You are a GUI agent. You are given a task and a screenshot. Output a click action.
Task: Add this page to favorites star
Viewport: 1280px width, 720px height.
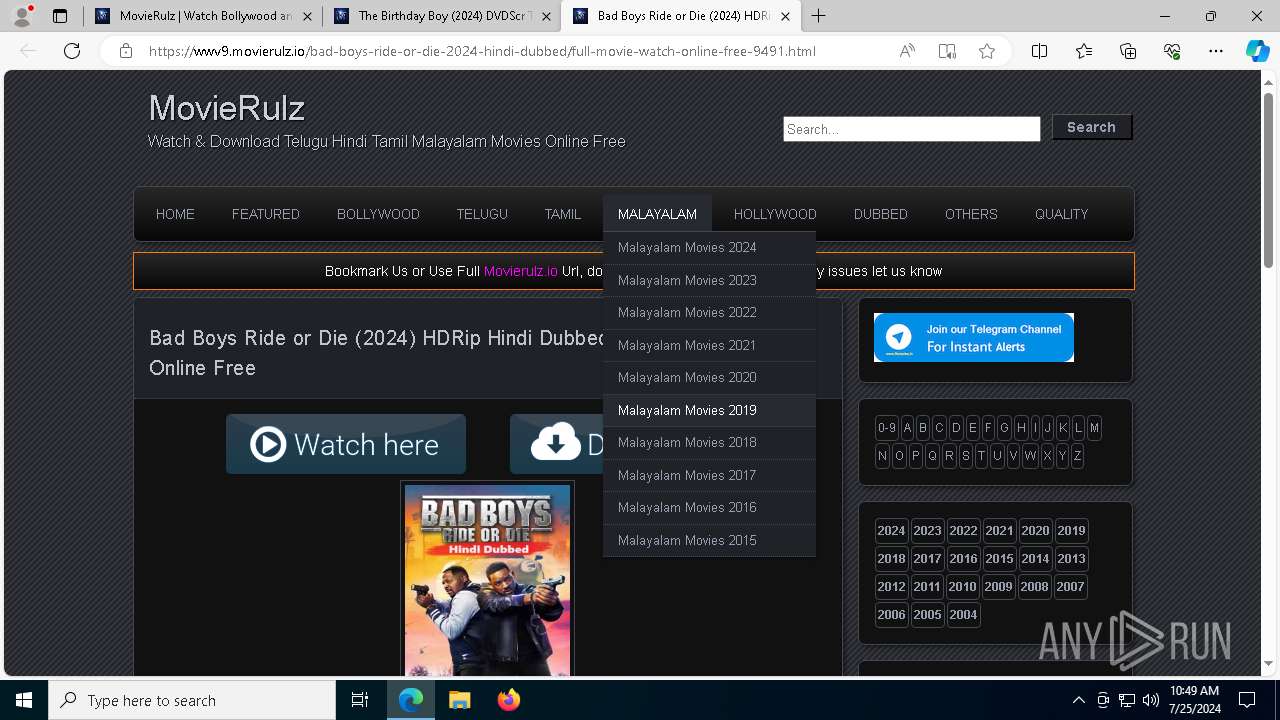pos(987,51)
